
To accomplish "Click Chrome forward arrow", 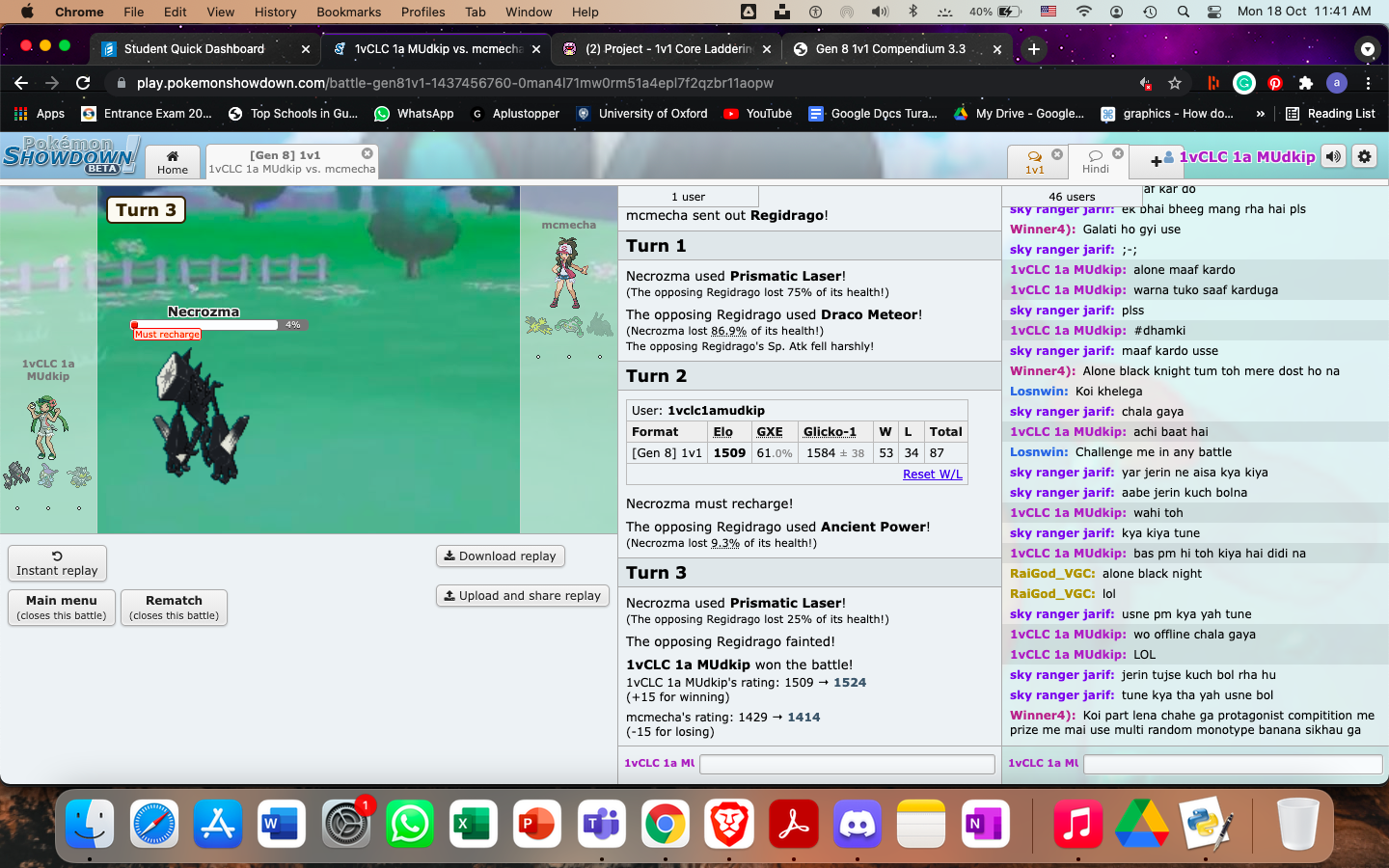I will coord(52,83).
